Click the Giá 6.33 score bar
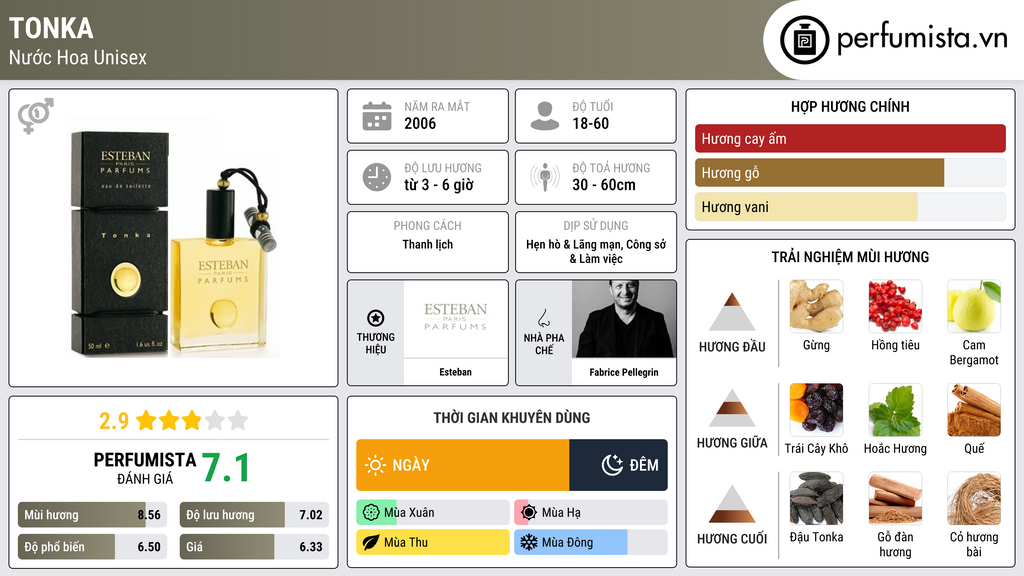Image resolution: width=1024 pixels, height=576 pixels. [254, 547]
